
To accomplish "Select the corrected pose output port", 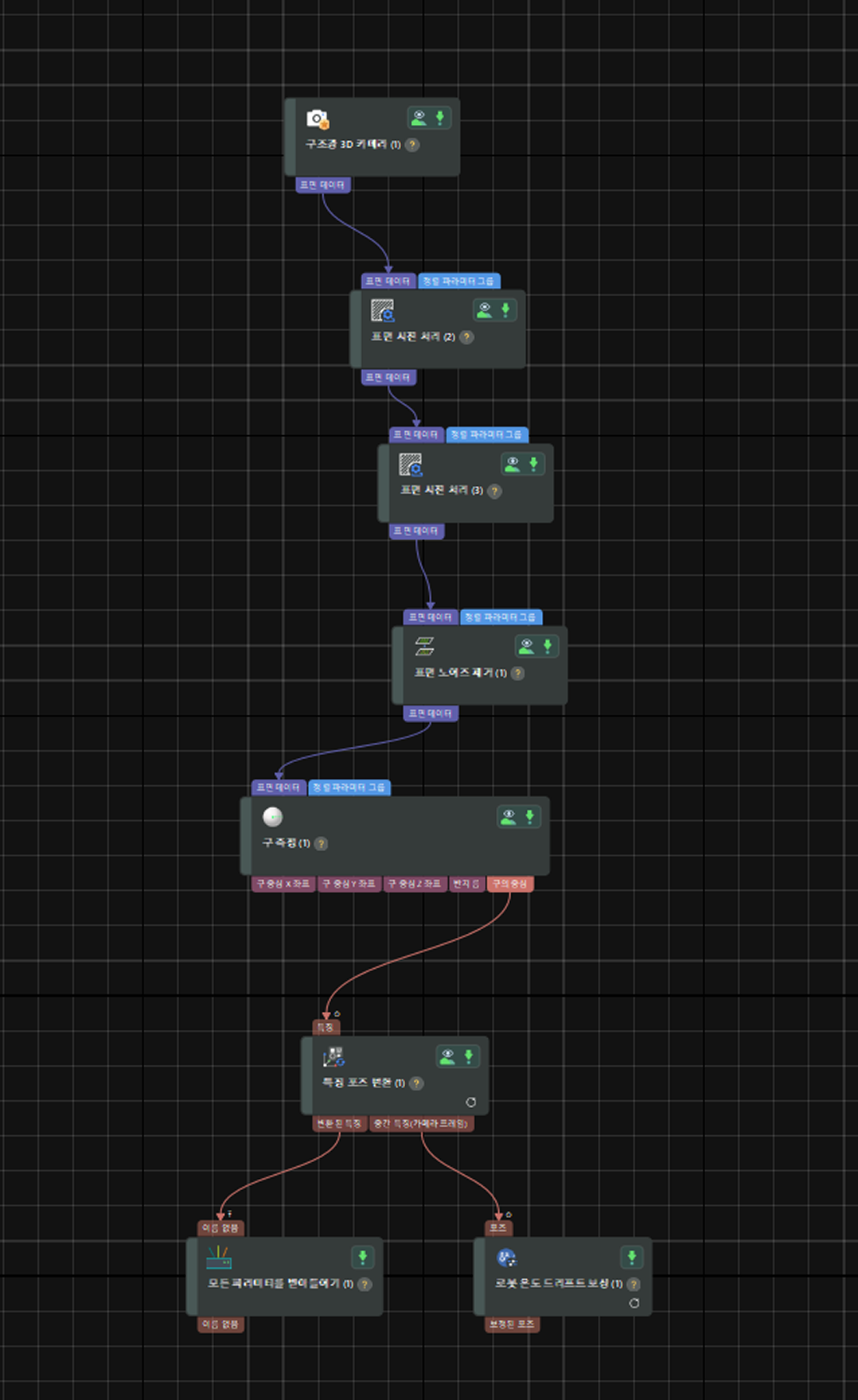I will (512, 1324).
